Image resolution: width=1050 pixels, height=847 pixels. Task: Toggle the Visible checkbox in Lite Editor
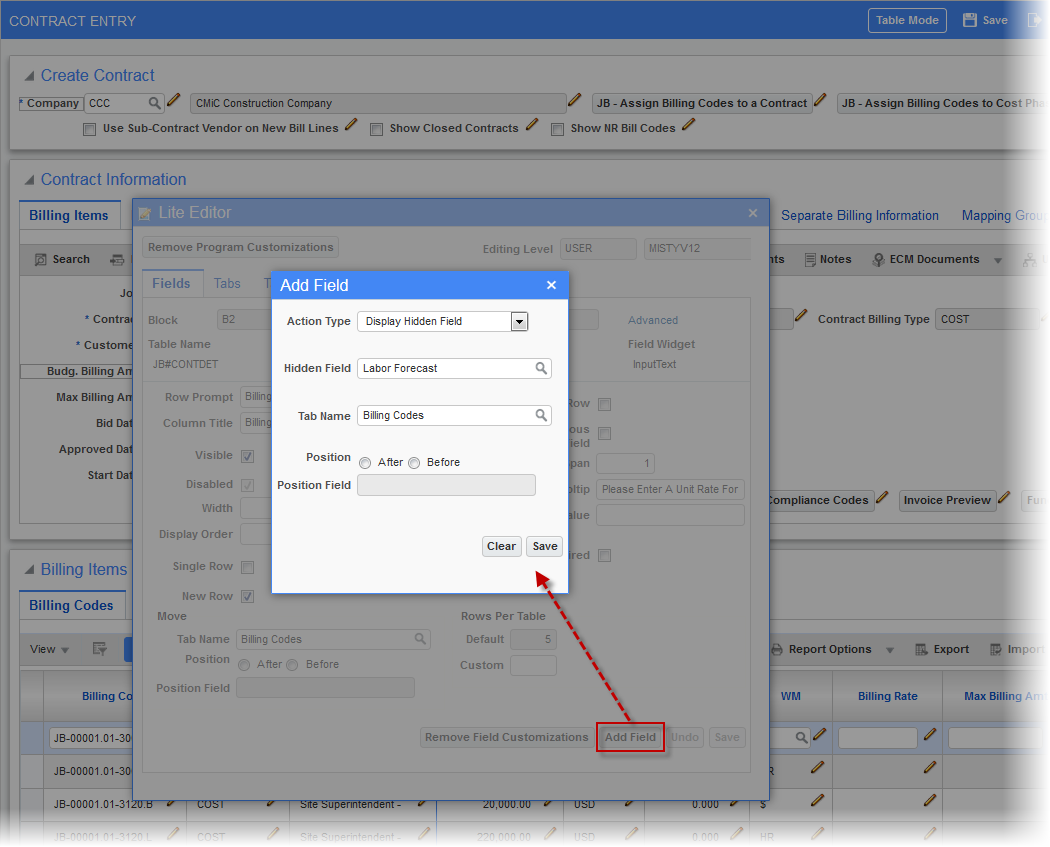point(248,456)
